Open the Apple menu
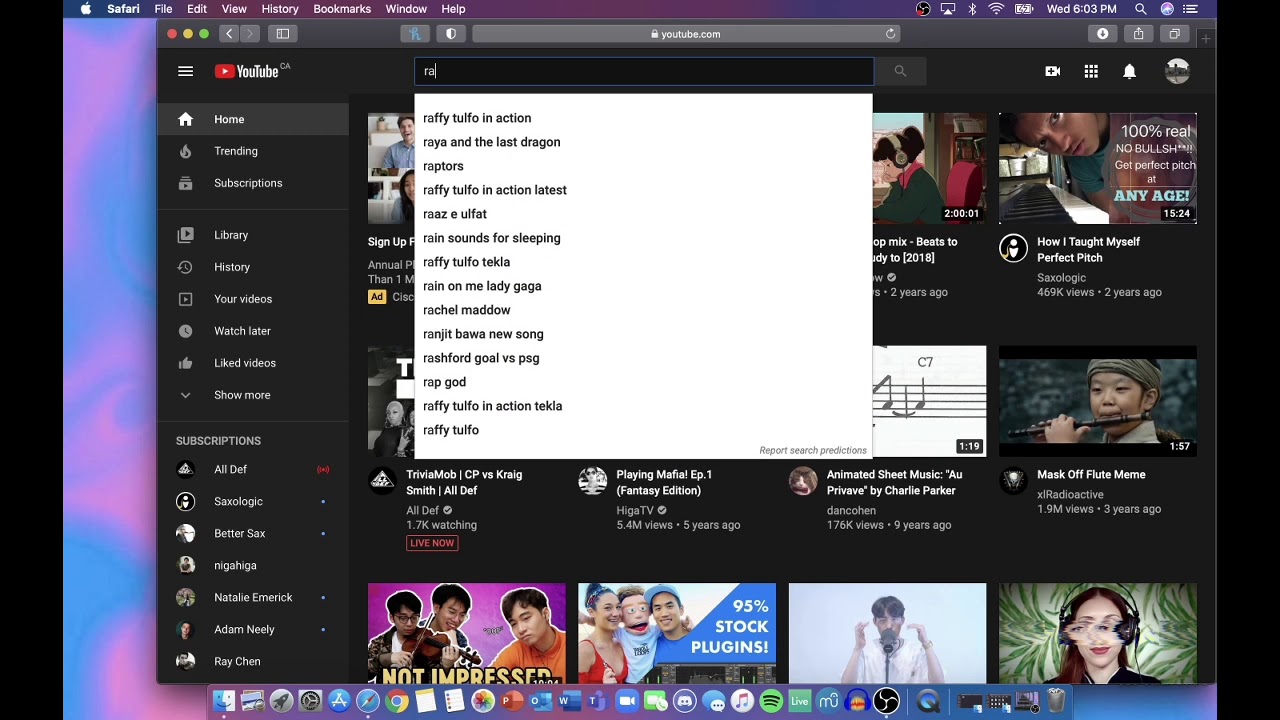The image size is (1280, 720). click(x=85, y=9)
